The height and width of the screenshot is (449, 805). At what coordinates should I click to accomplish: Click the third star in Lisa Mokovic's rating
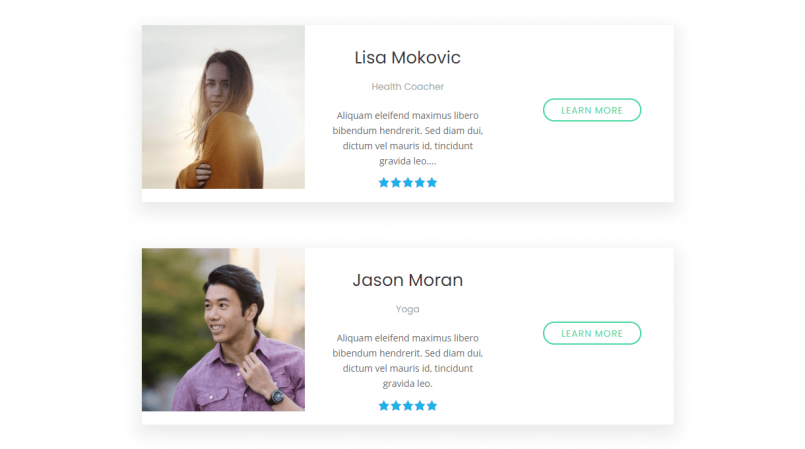(x=408, y=183)
